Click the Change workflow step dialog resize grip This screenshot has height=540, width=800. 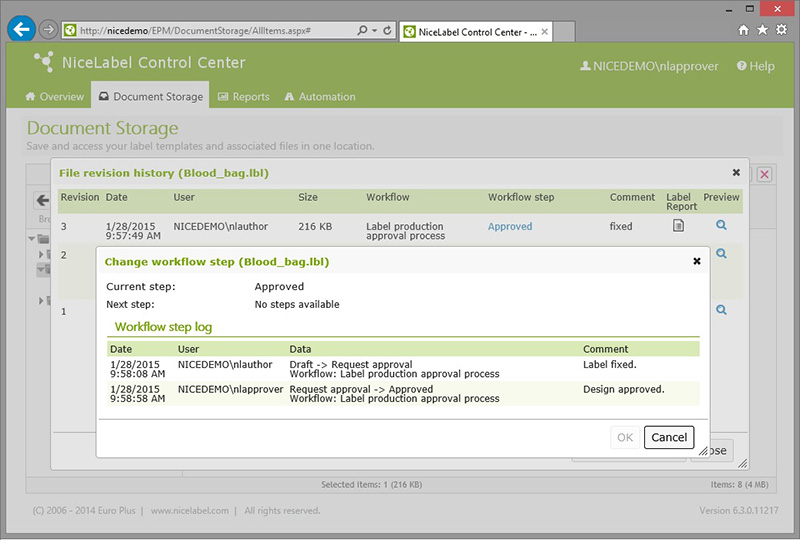point(703,451)
